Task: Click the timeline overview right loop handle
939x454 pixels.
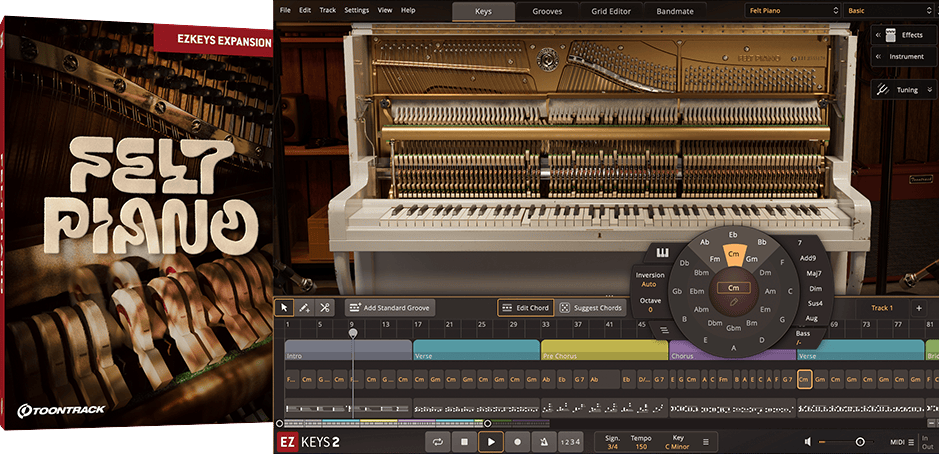Action: (487, 423)
